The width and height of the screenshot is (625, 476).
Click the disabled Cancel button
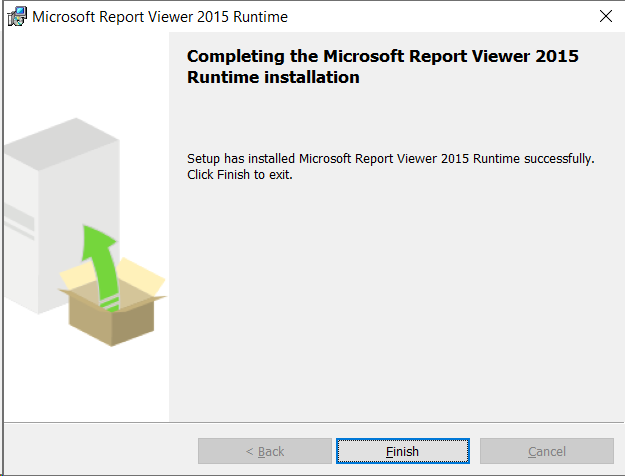546,451
